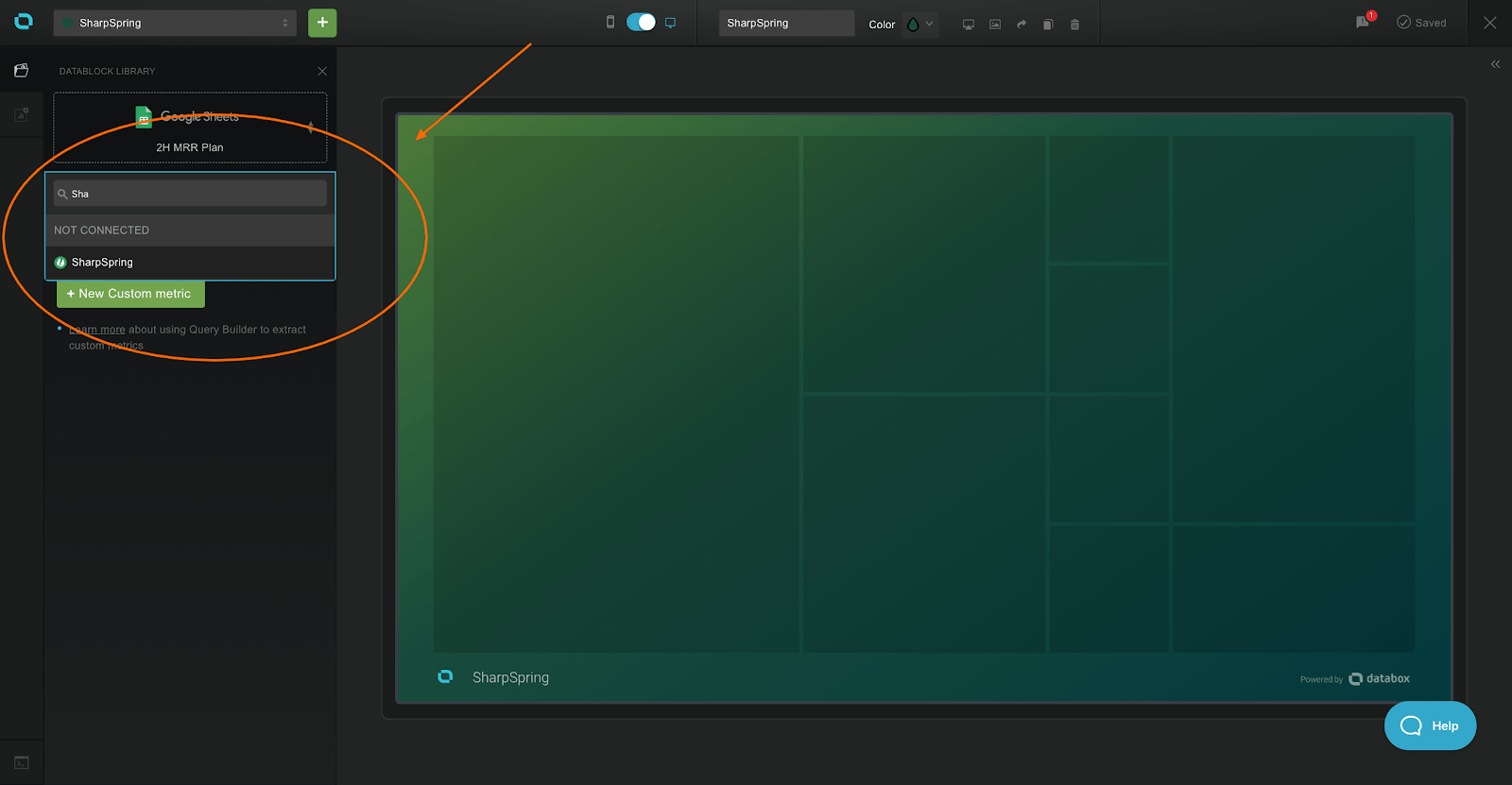1512x785 pixels.
Task: Click the terminal icon at sidebar bottom
Action: click(x=21, y=762)
